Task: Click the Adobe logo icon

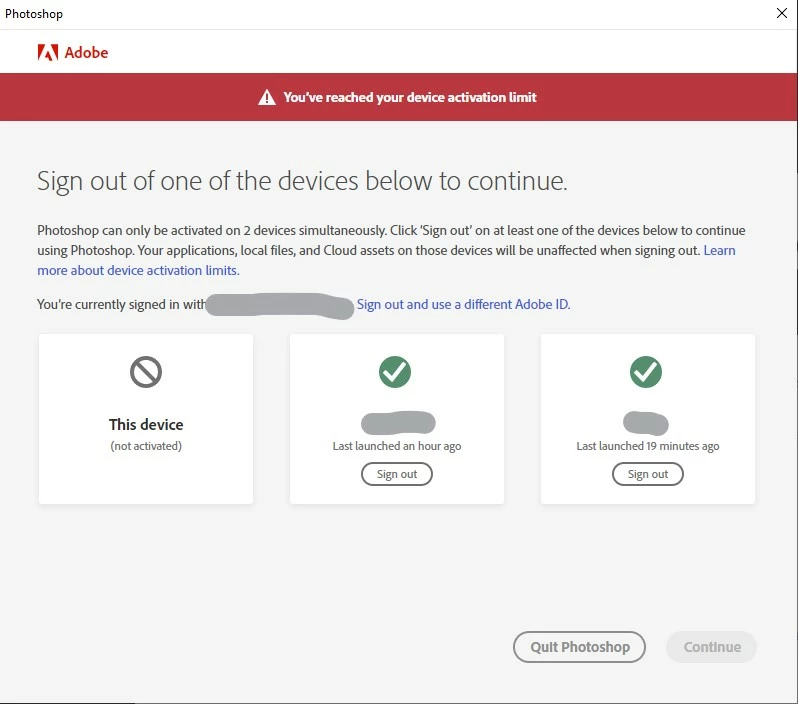Action: tap(48, 52)
